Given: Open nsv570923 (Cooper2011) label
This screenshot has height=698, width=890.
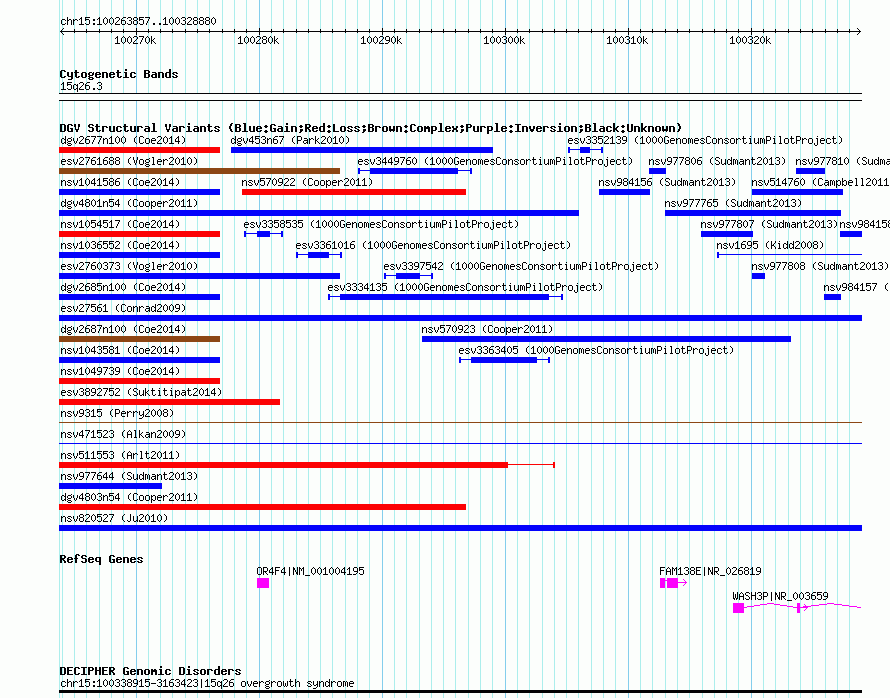Looking at the screenshot, I should point(487,329).
